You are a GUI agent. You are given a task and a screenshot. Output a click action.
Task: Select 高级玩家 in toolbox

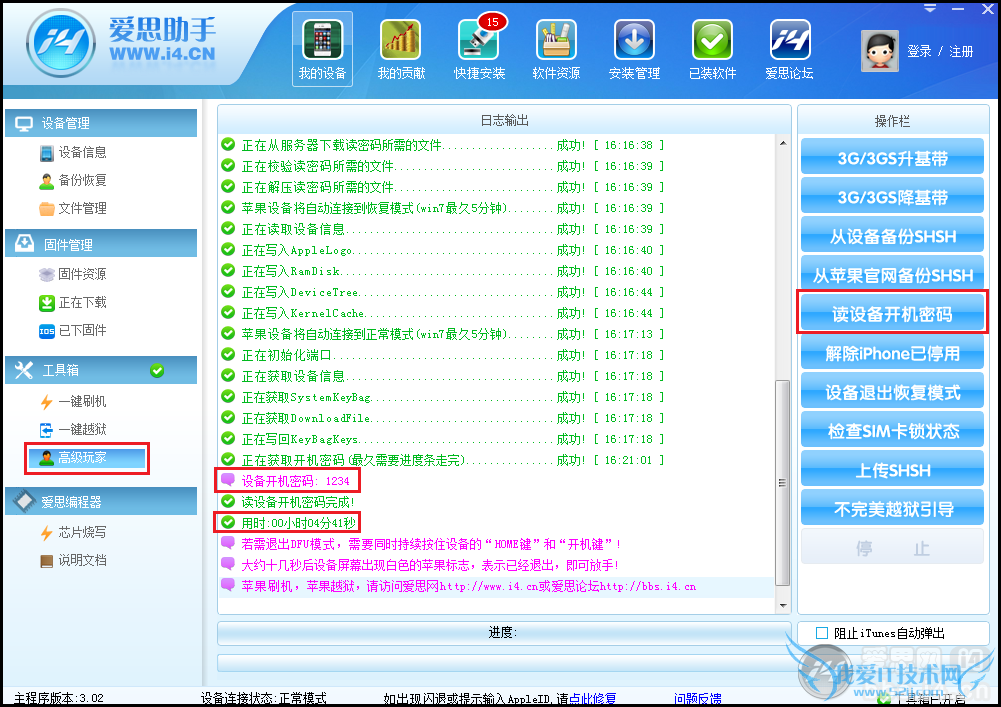(x=87, y=458)
